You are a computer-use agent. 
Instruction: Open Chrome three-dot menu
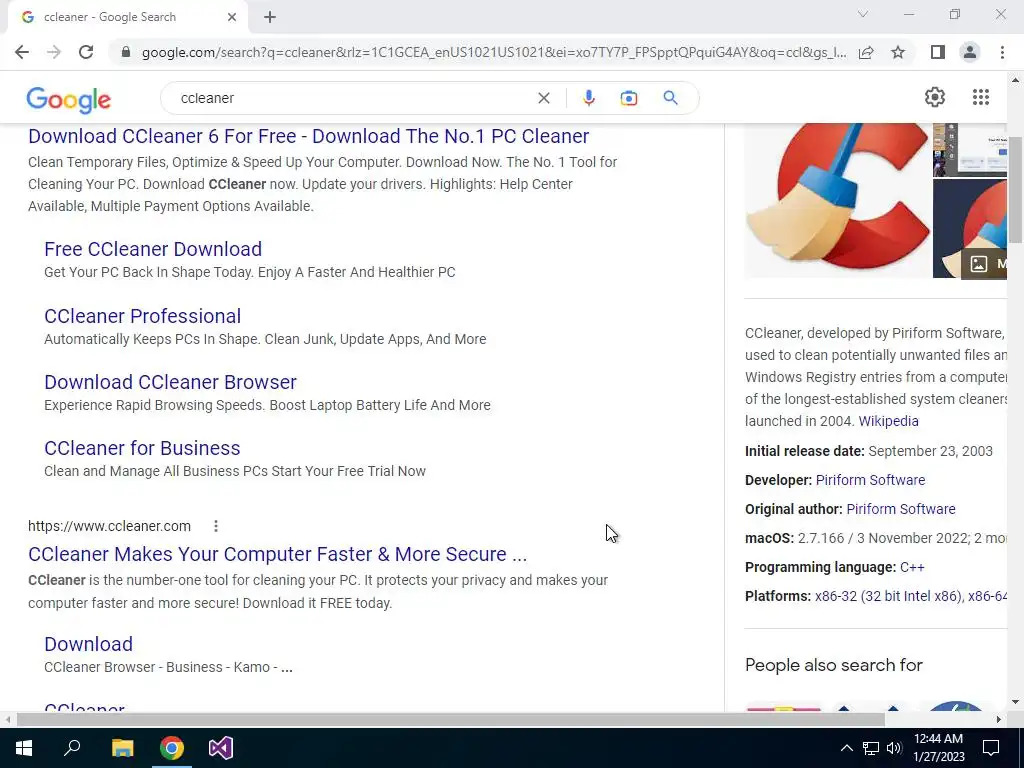pyautogui.click(x=1002, y=52)
